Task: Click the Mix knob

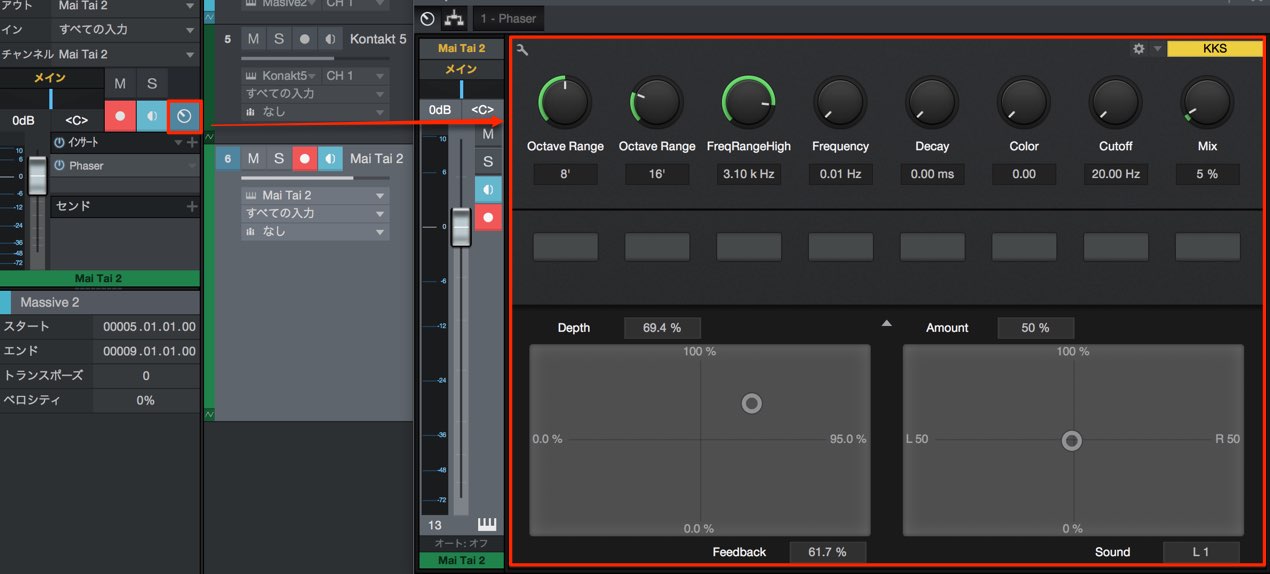Action: [x=1207, y=102]
